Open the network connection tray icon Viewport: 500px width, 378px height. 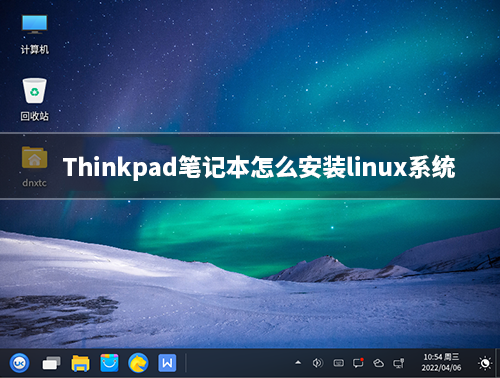point(399,363)
